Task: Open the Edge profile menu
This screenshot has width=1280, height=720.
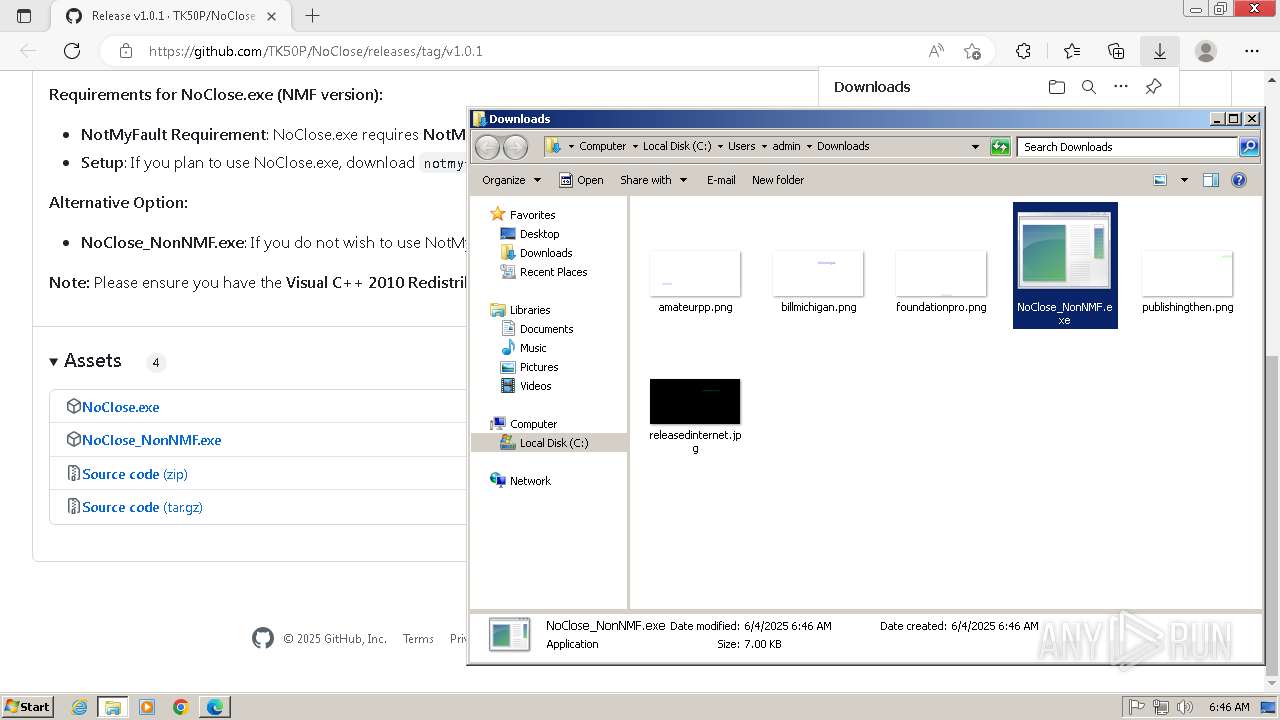Action: pyautogui.click(x=1206, y=51)
